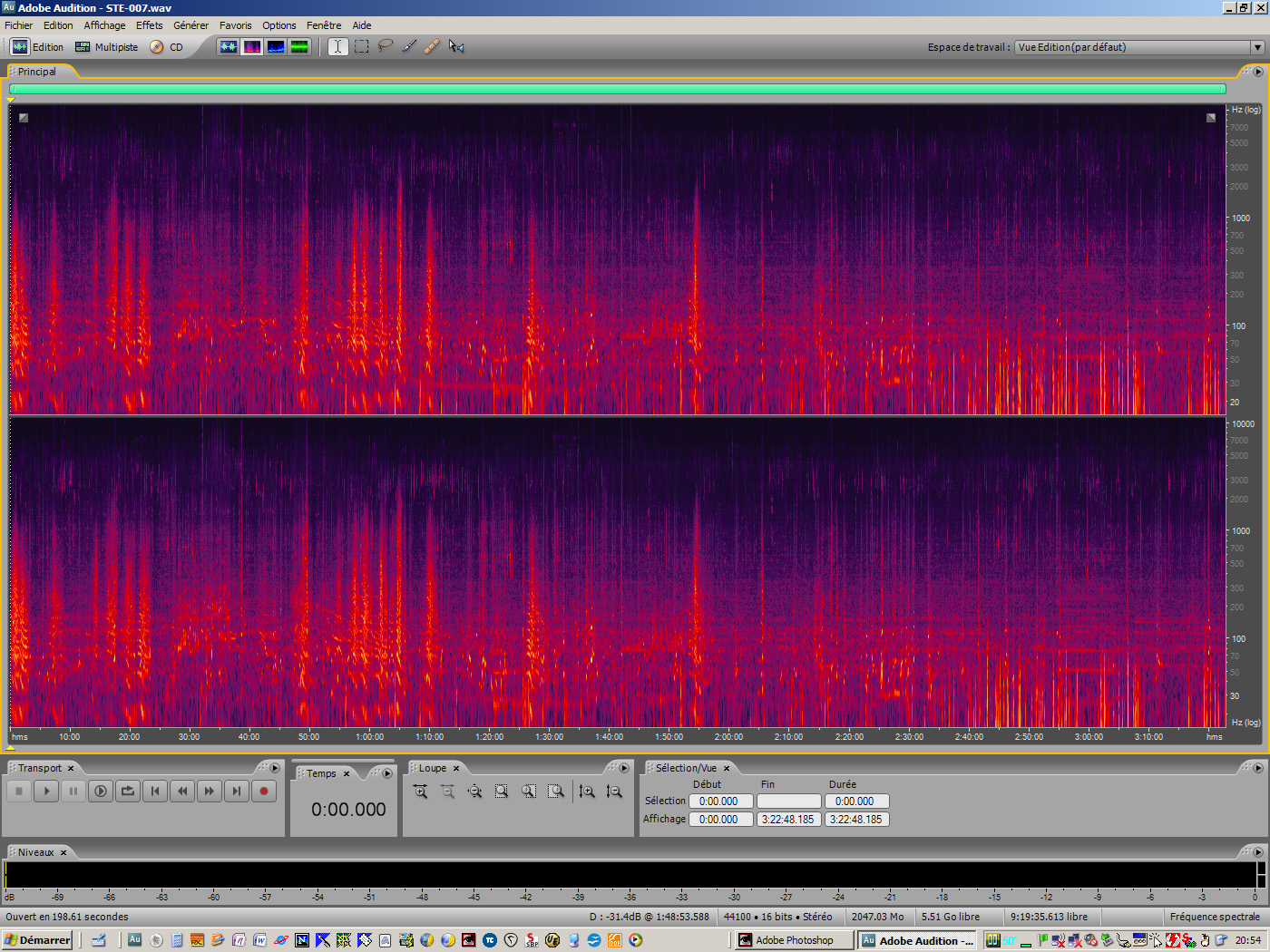Image resolution: width=1270 pixels, height=952 pixels.
Task: Choose the Spot Healing Brush tool
Action: (x=432, y=46)
